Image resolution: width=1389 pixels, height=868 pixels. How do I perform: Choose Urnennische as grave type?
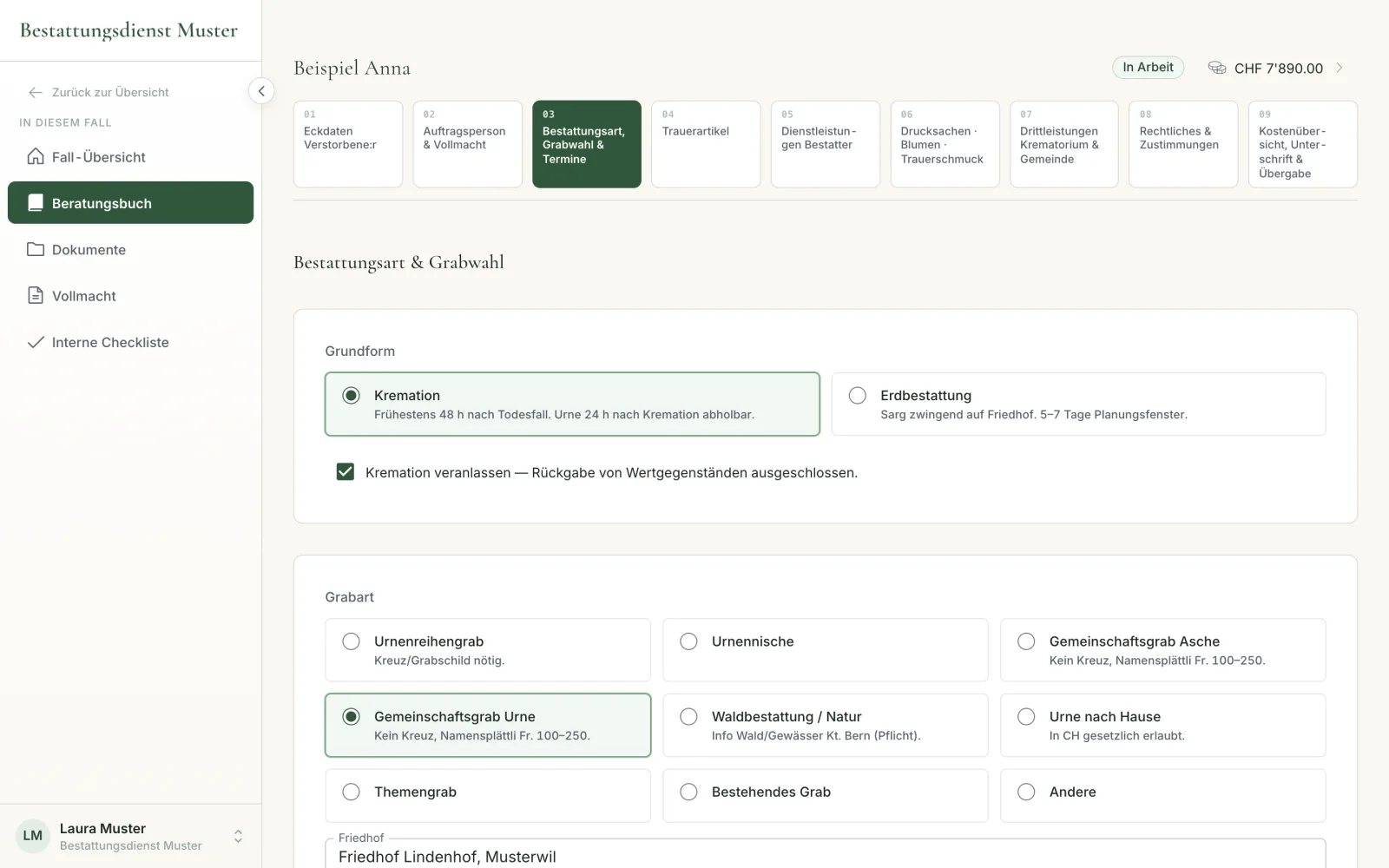click(826, 650)
